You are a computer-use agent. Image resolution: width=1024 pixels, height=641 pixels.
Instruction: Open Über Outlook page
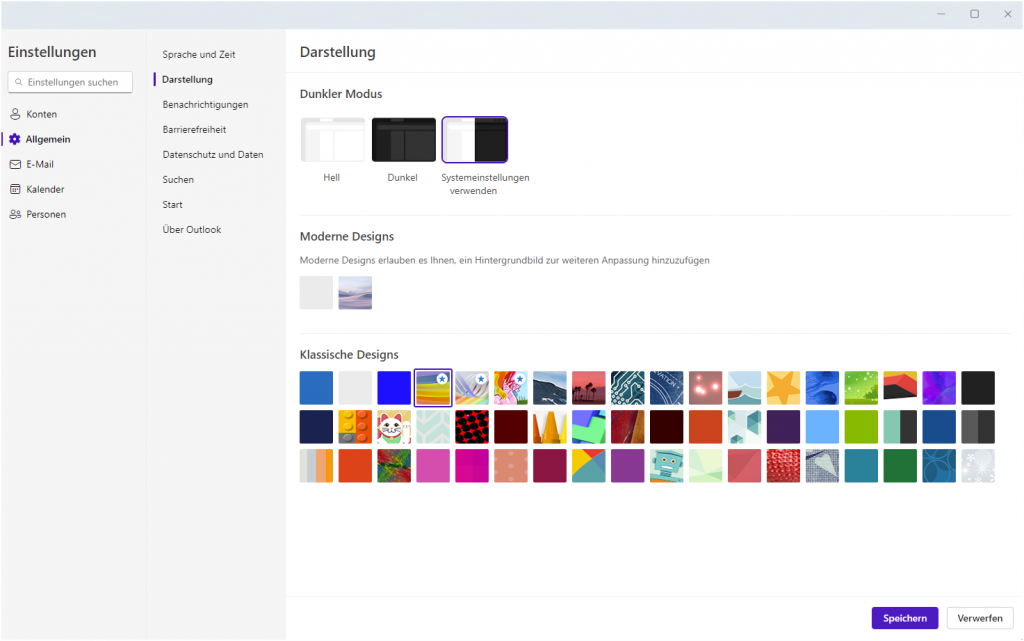pos(191,230)
